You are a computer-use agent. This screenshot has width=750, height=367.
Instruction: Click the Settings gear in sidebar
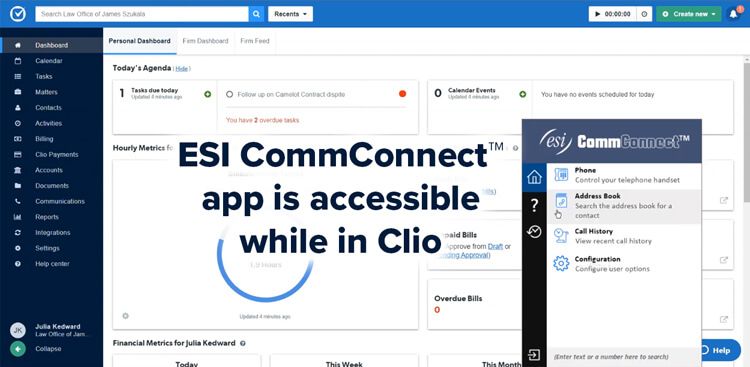18,248
